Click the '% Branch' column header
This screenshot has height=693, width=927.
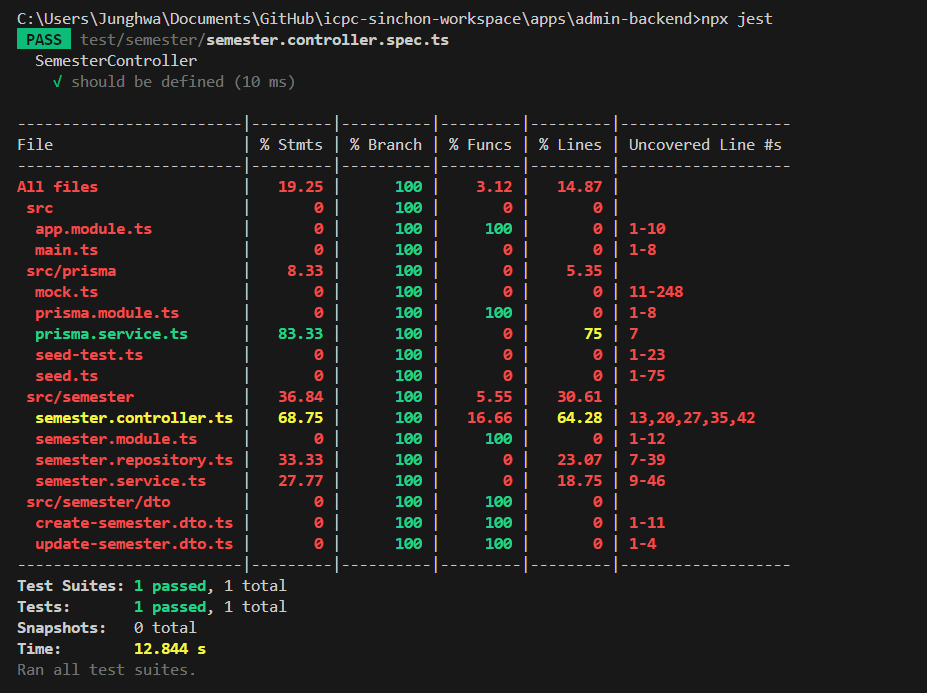[x=385, y=145]
